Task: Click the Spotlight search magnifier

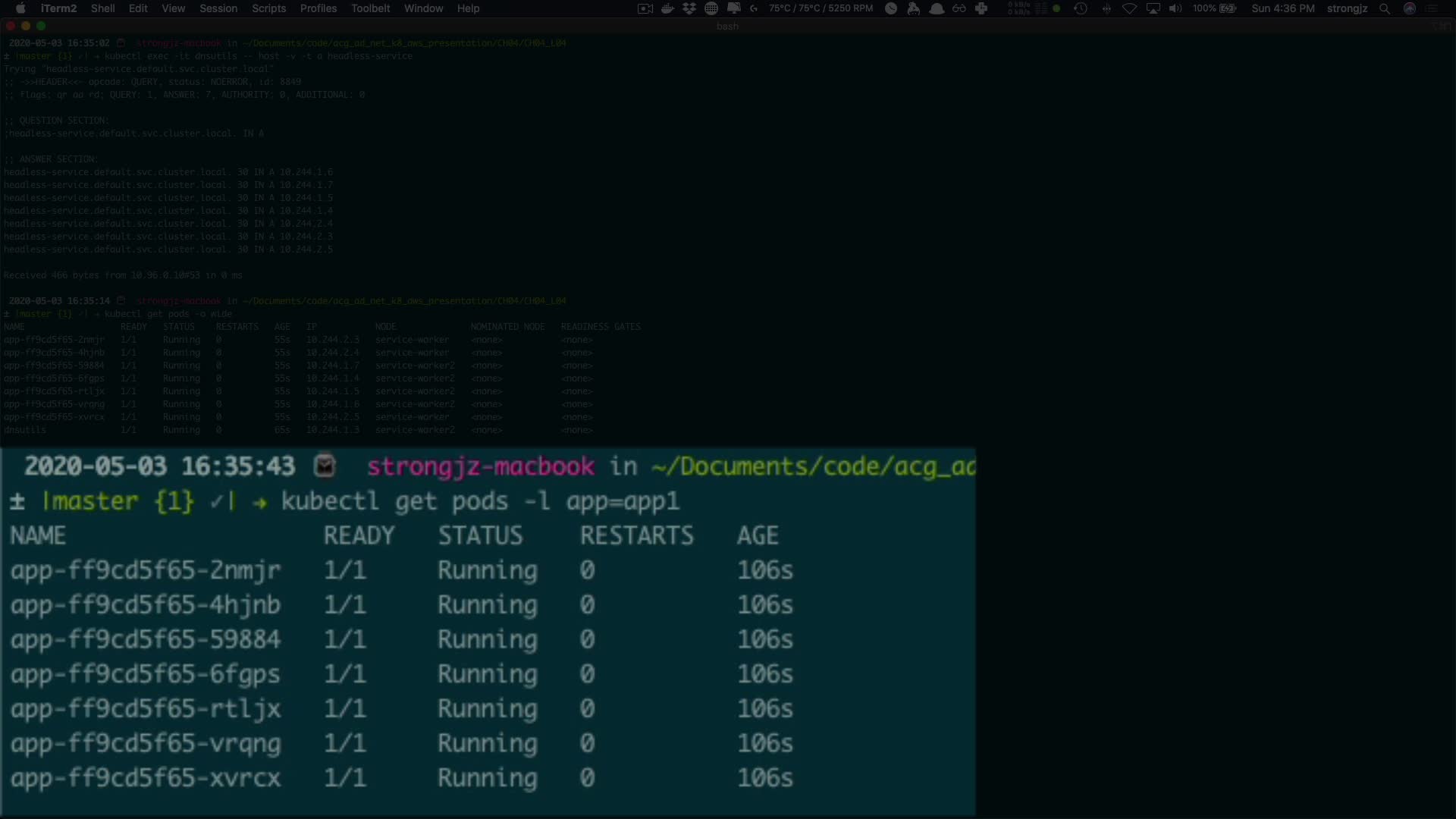Action: pos(1384,8)
